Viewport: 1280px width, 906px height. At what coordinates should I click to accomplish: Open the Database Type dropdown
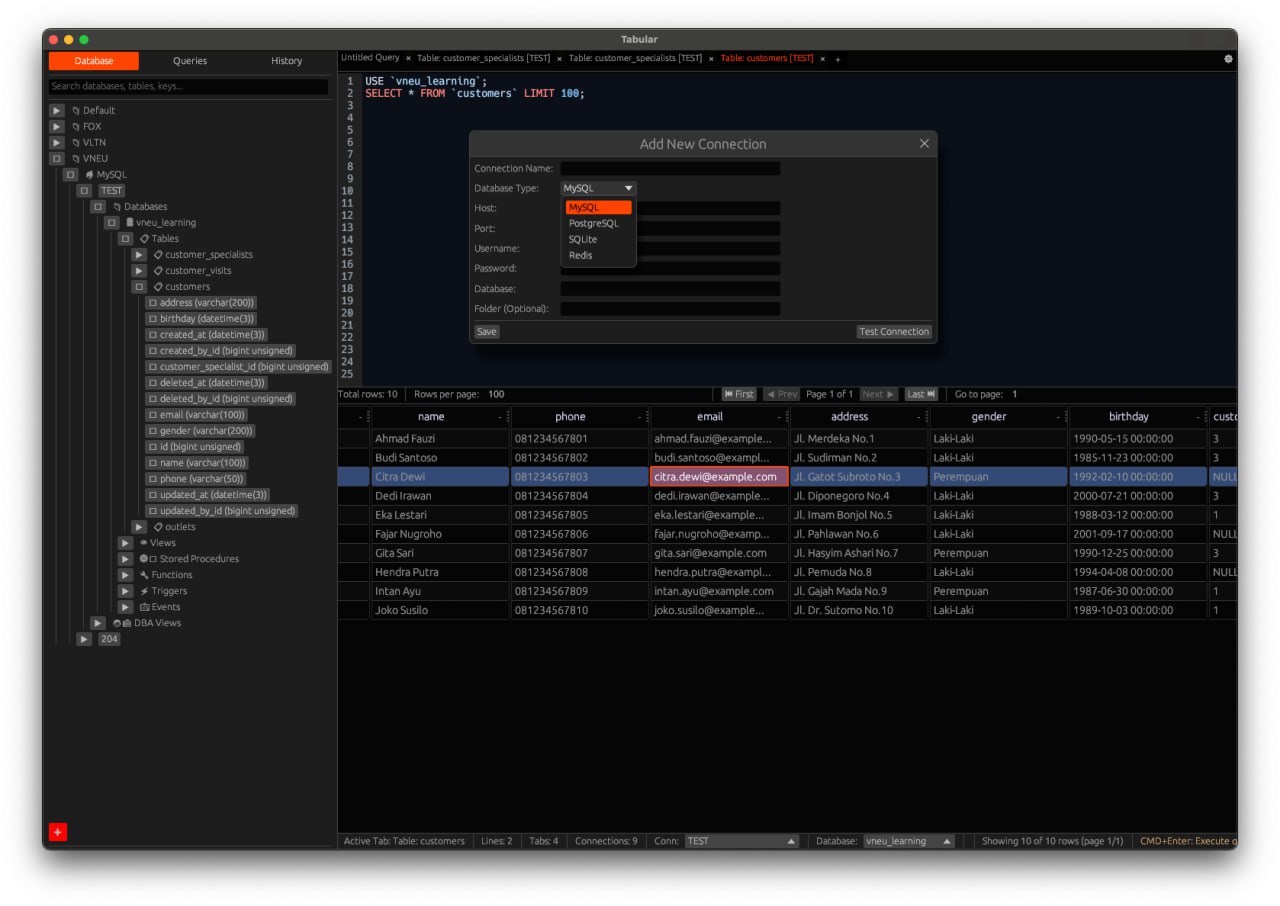[x=597, y=187]
